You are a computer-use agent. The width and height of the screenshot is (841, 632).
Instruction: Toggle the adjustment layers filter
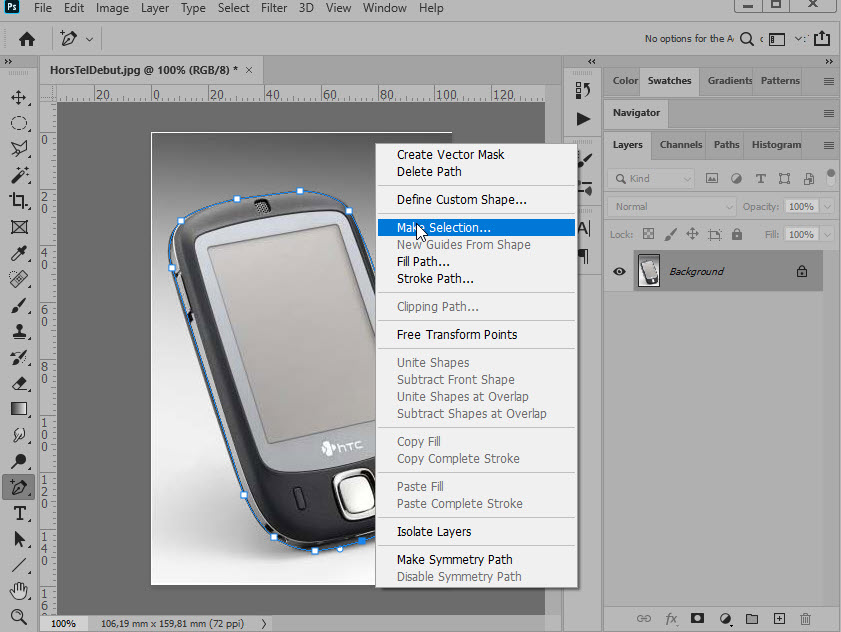click(x=736, y=179)
